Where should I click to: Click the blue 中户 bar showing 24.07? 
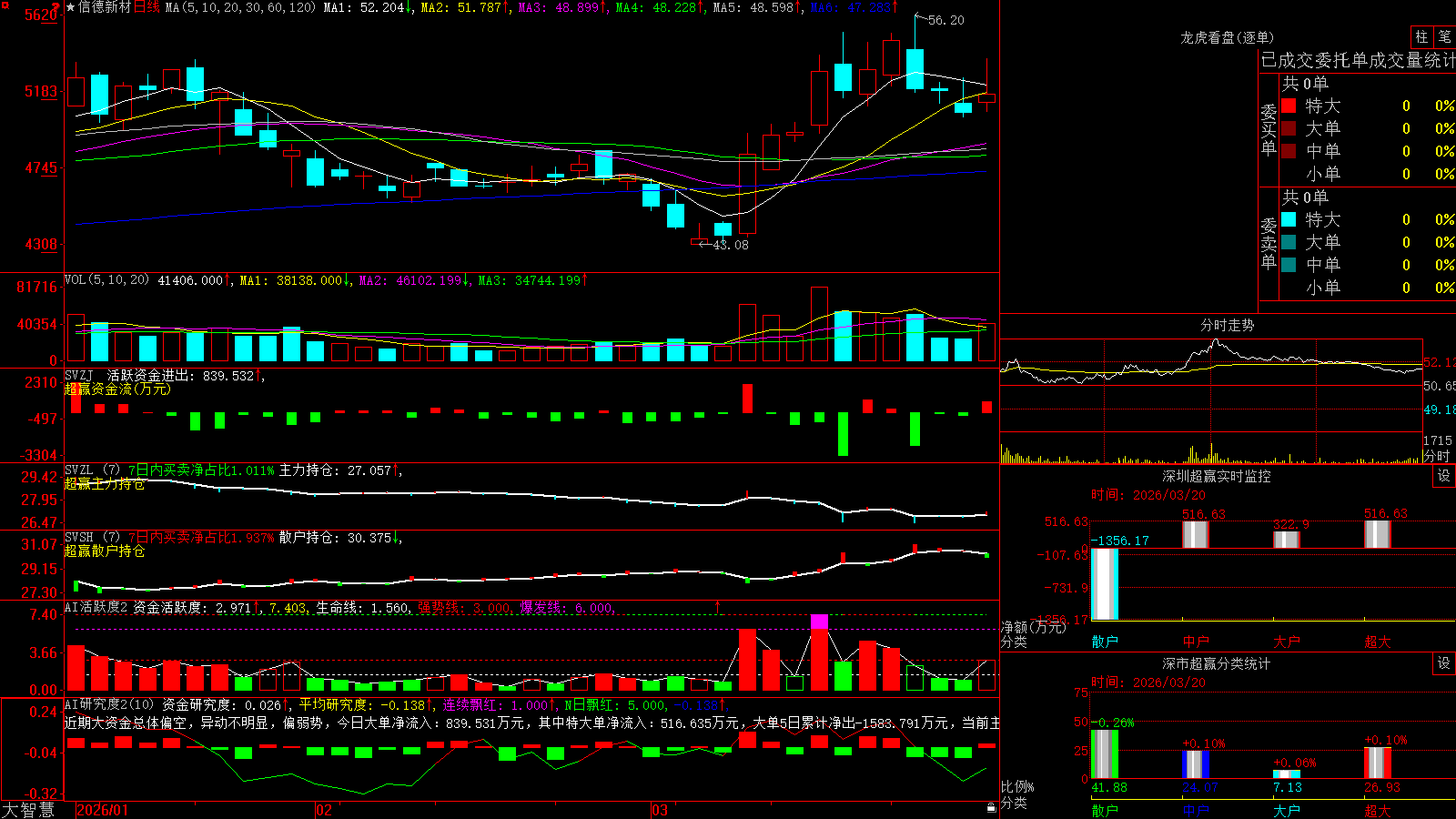1196,764
